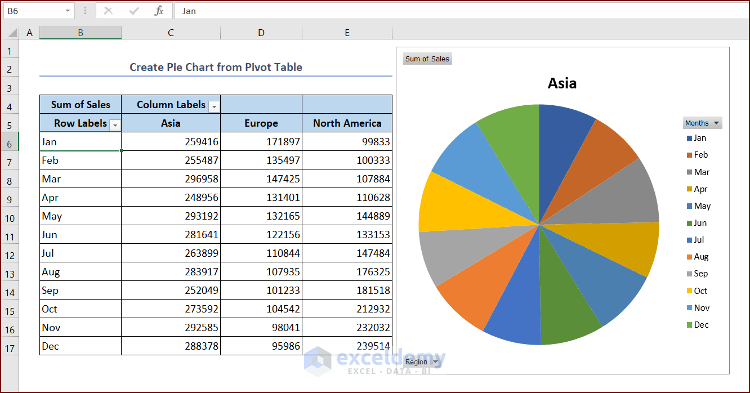Select the May row label cell
The height and width of the screenshot is (393, 750).
(x=80, y=216)
